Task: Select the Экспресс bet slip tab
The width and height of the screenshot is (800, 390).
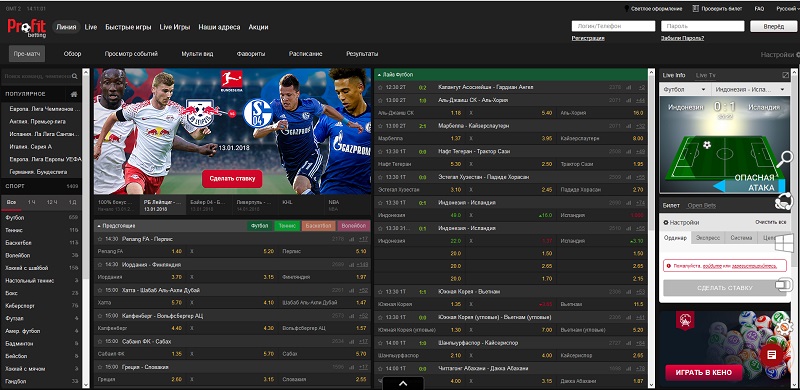Action: 708,238
